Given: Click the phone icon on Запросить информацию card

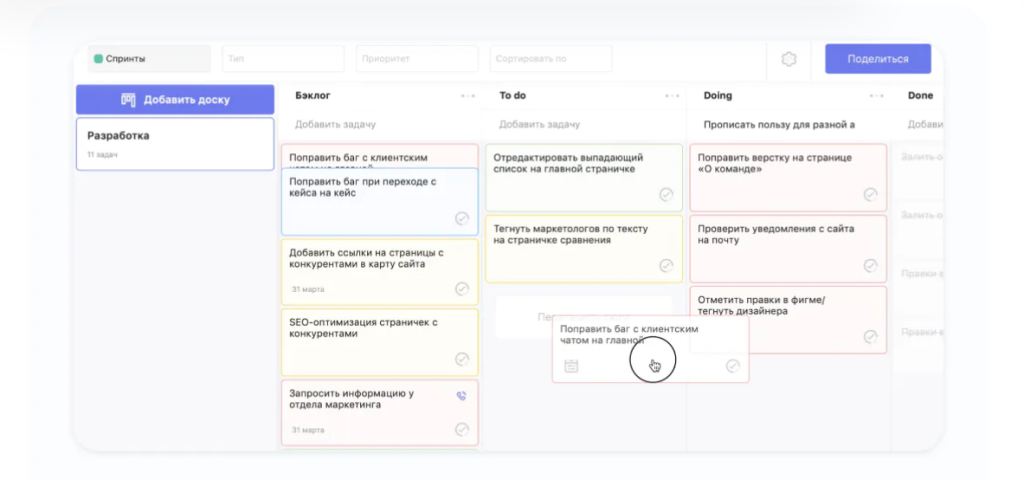Looking at the screenshot, I should pos(461,396).
